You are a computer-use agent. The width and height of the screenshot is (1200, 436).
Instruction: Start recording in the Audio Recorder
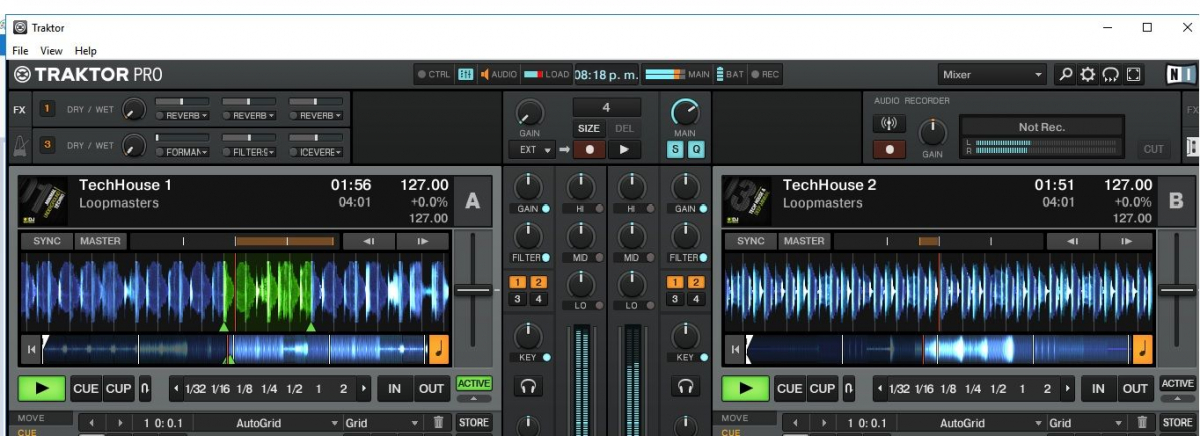pyautogui.click(x=888, y=149)
